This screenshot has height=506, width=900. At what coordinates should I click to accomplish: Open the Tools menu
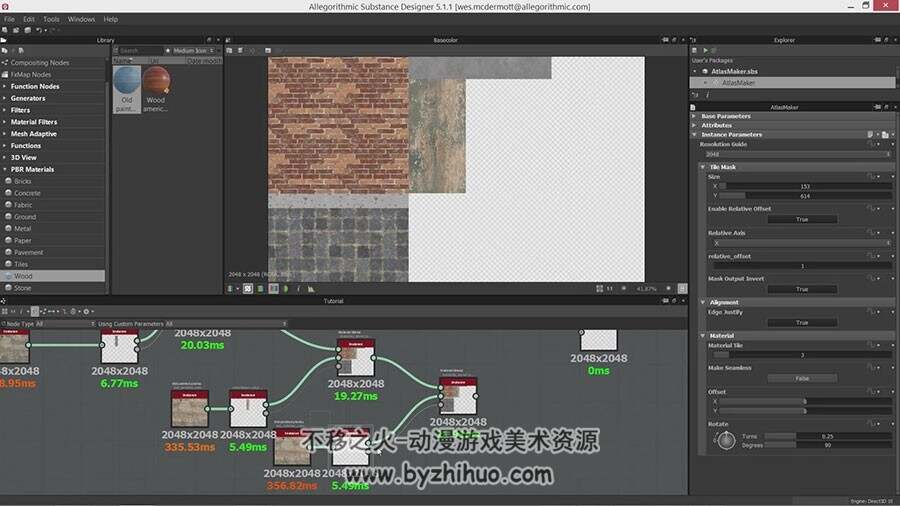coord(51,19)
